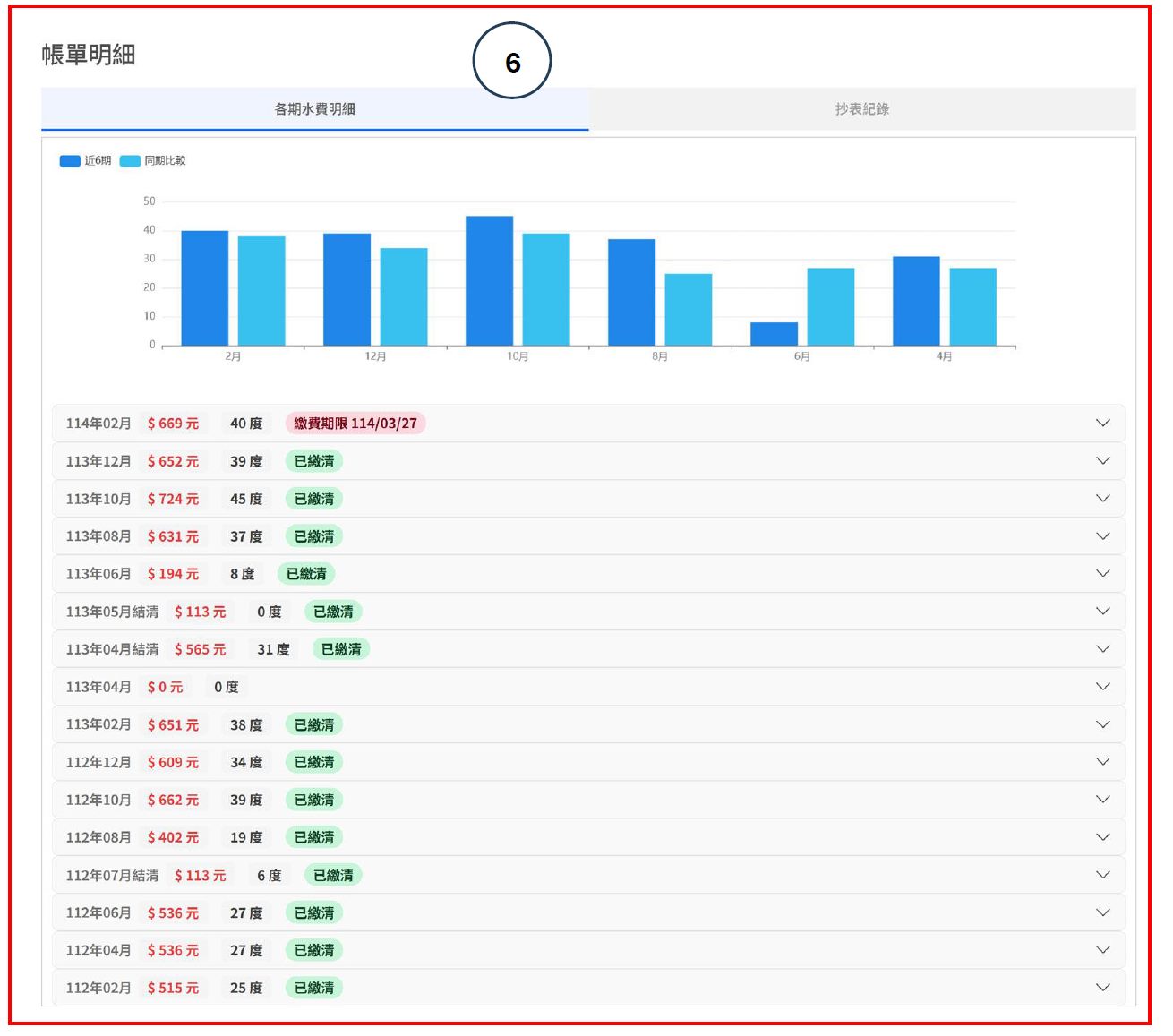Click the 8 度 usage value

(242, 574)
